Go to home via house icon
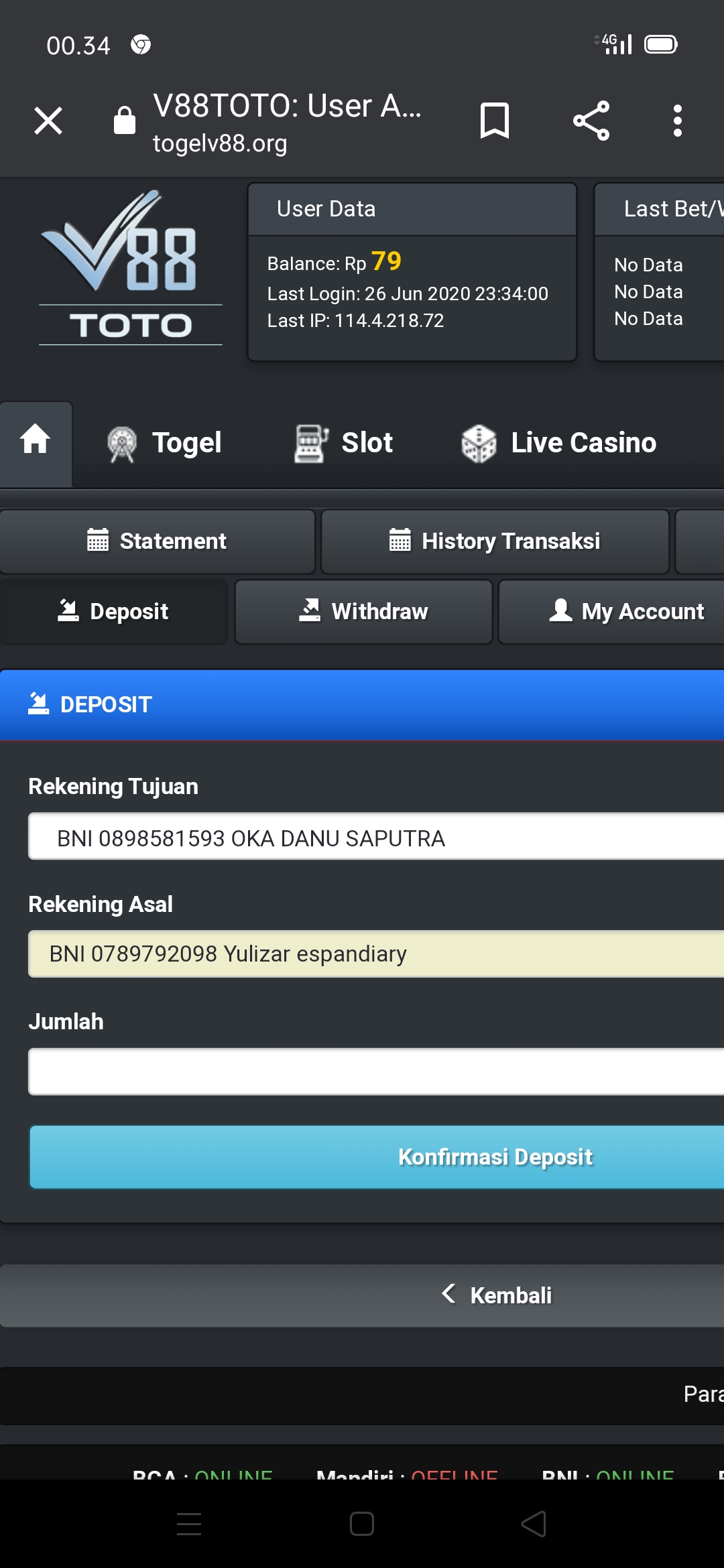The height and width of the screenshot is (1568, 724). tap(36, 441)
